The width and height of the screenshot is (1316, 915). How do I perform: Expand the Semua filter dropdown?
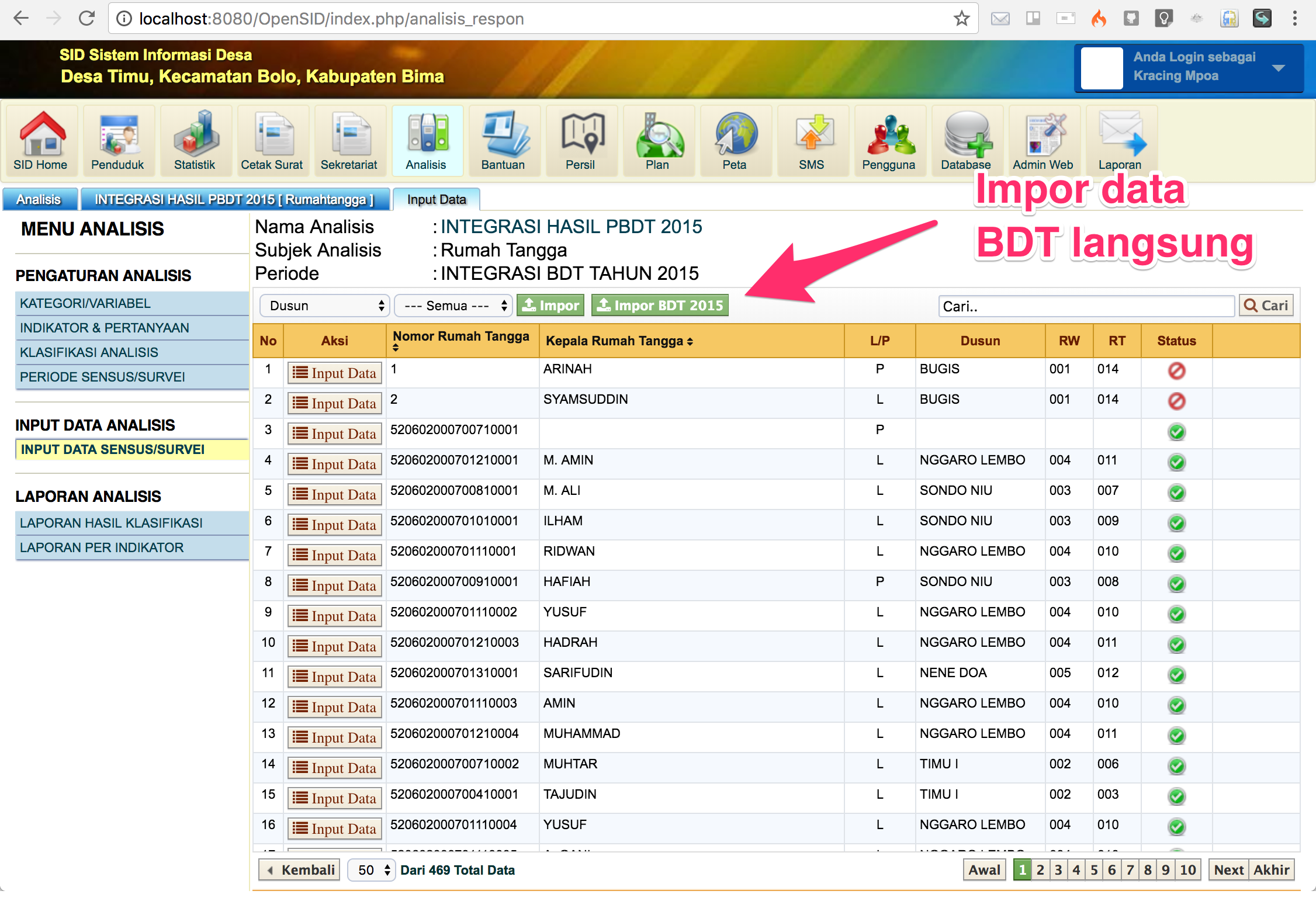click(454, 306)
